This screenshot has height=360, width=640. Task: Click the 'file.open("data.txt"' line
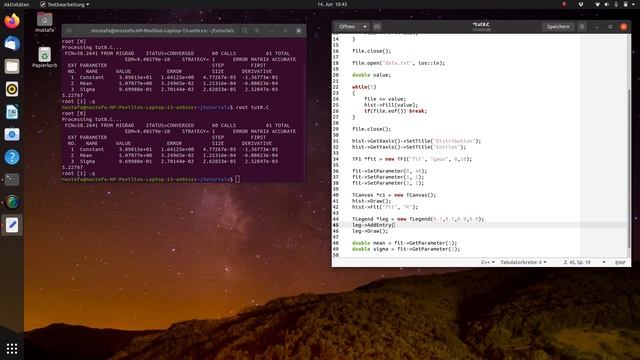pos(398,63)
